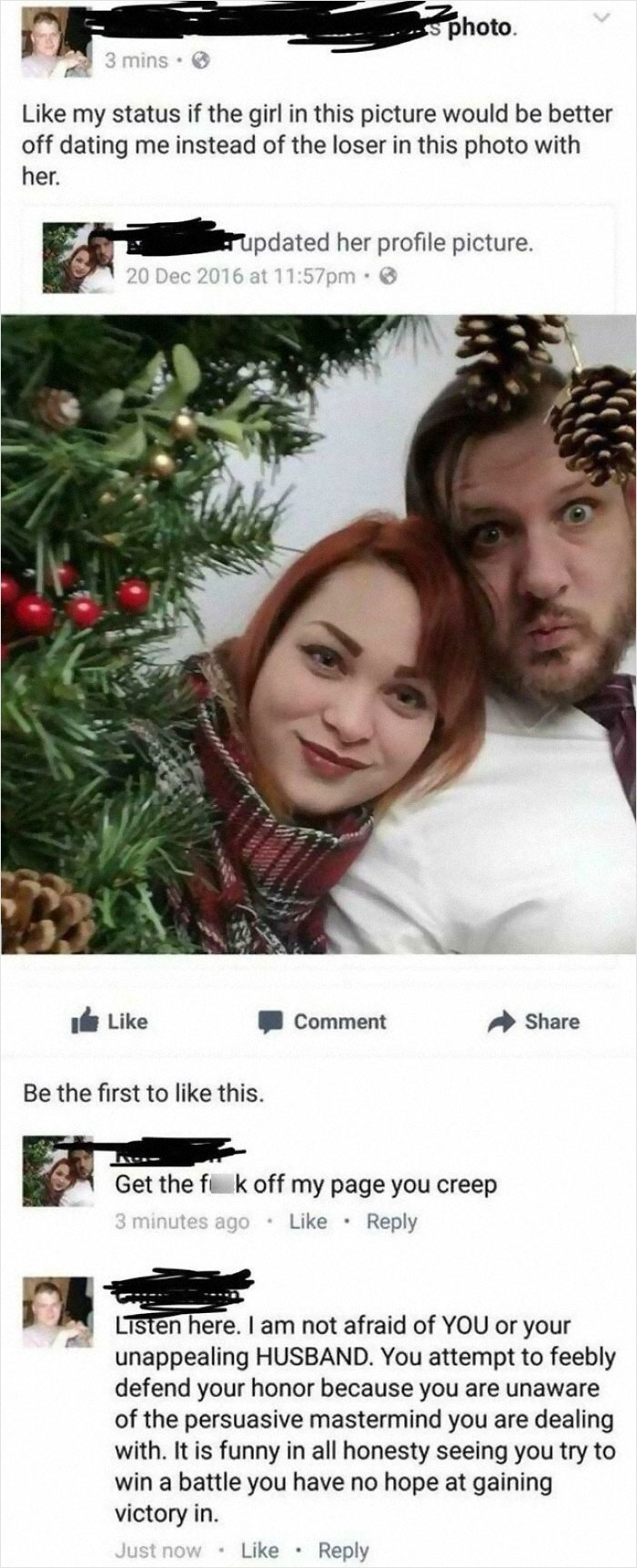This screenshot has width=637, height=1568.
Task: Open the second commenter's avatar thumbnail
Action: tap(57, 1312)
